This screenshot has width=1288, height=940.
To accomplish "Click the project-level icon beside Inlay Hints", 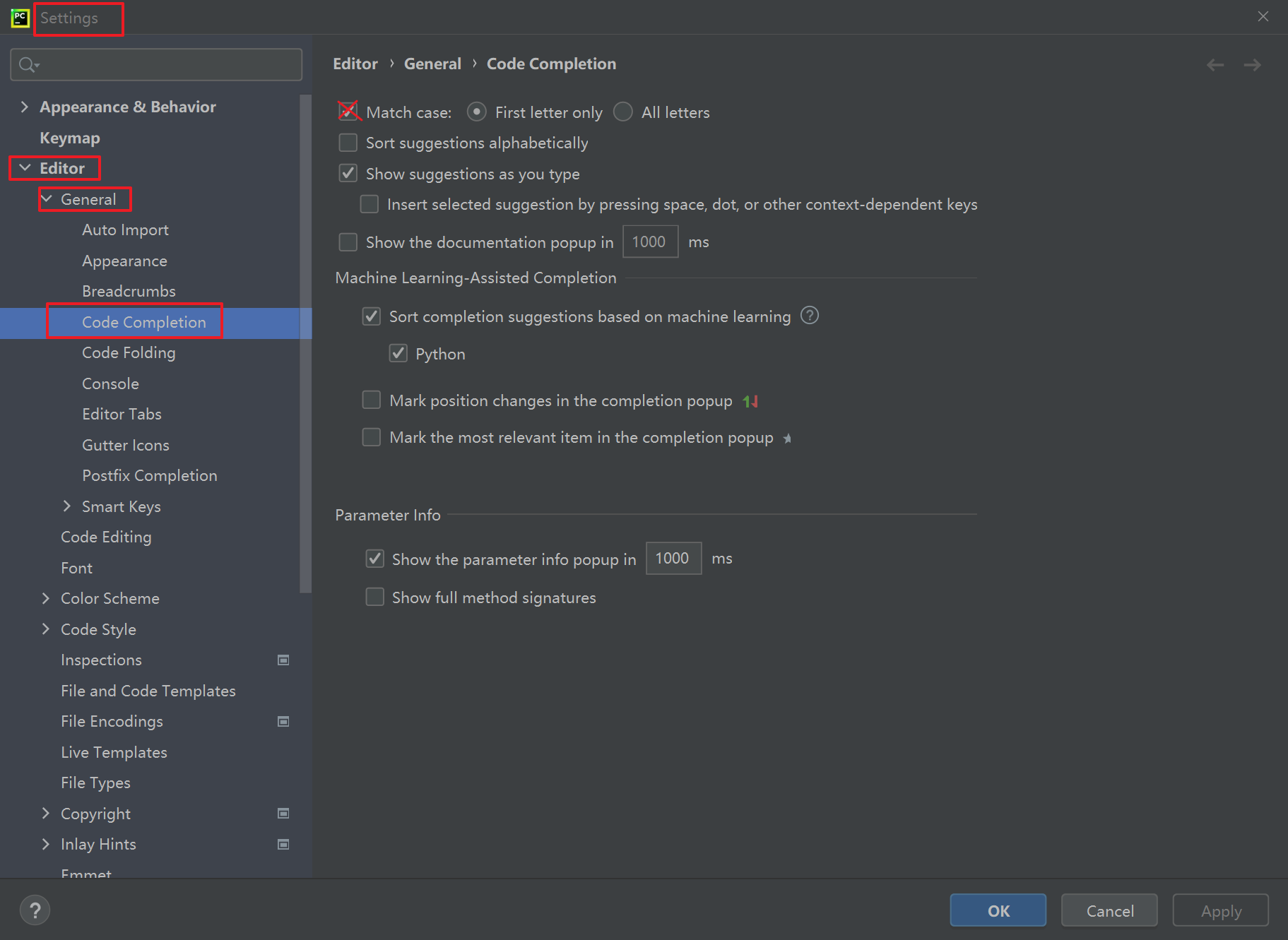I will coord(283,845).
